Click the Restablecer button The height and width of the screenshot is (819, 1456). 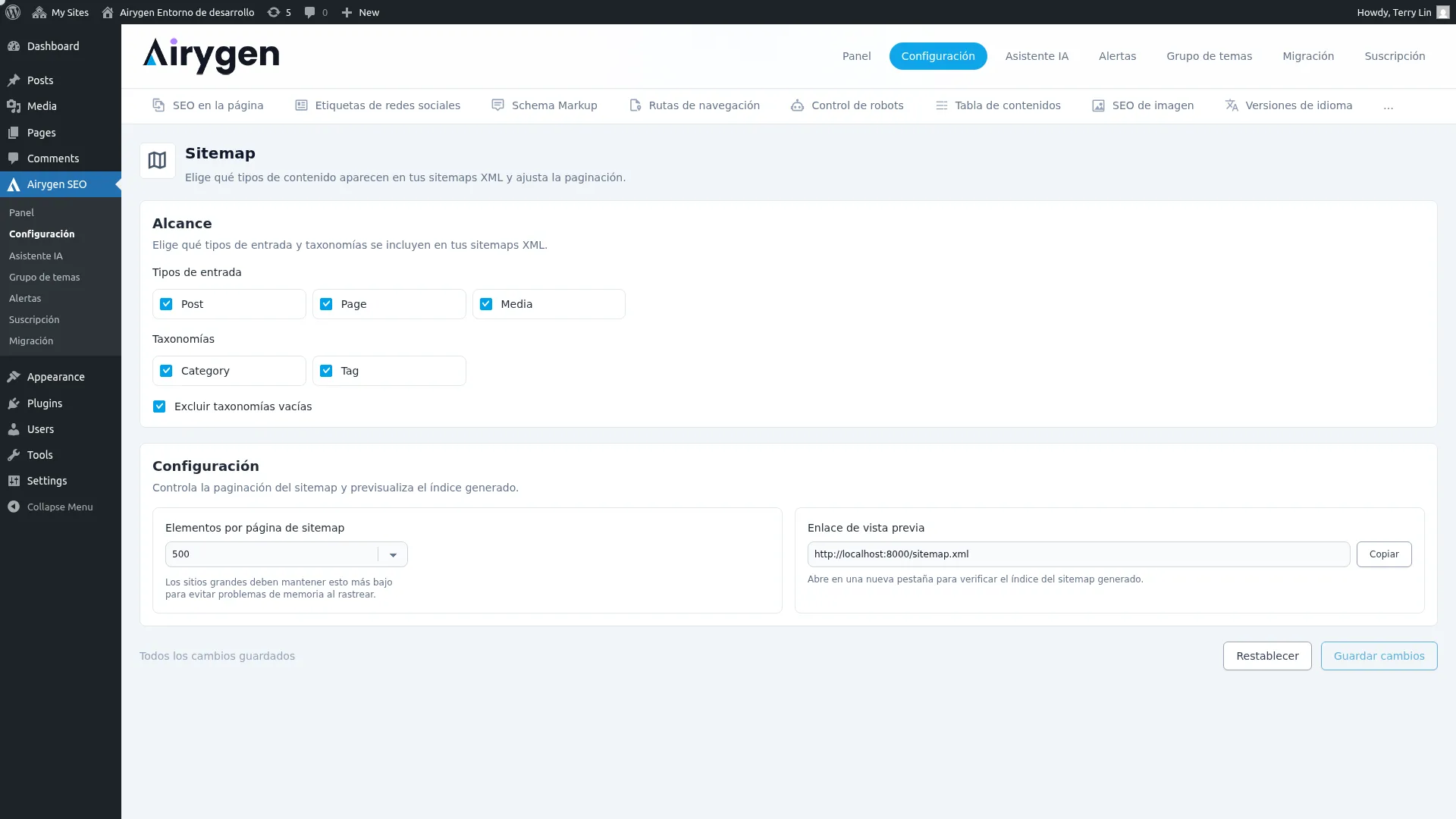(1267, 656)
